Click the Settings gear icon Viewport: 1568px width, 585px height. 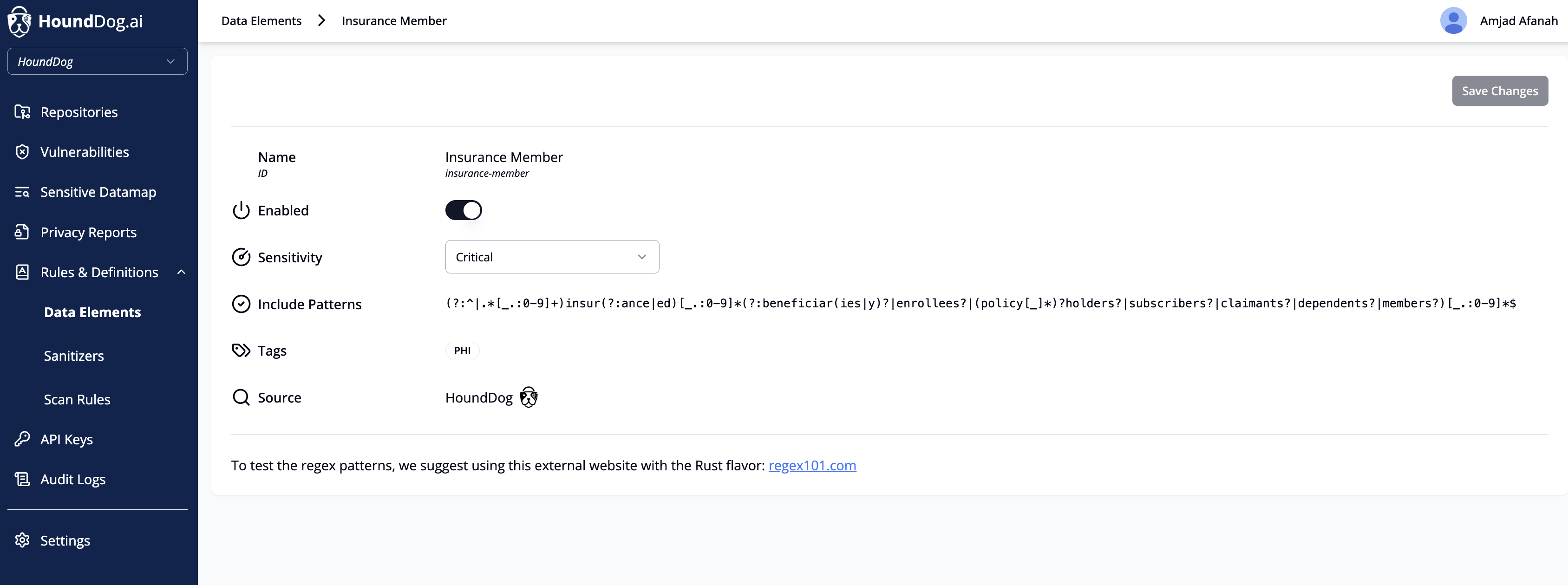tap(22, 540)
